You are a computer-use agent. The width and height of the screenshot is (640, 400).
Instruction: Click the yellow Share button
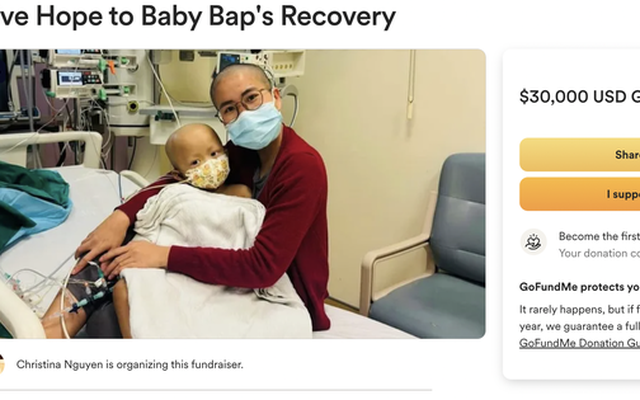[580, 155]
